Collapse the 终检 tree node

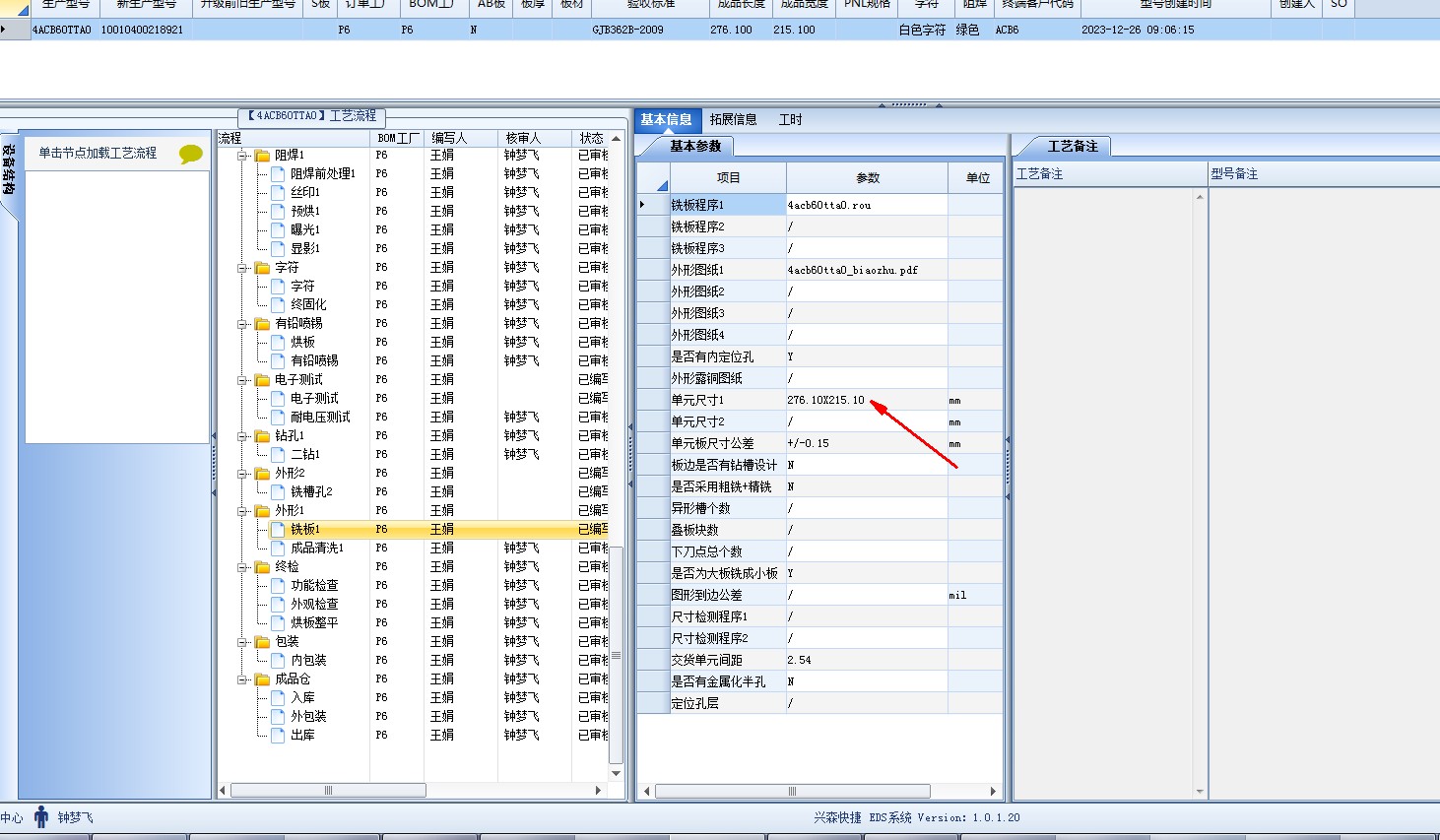click(242, 567)
